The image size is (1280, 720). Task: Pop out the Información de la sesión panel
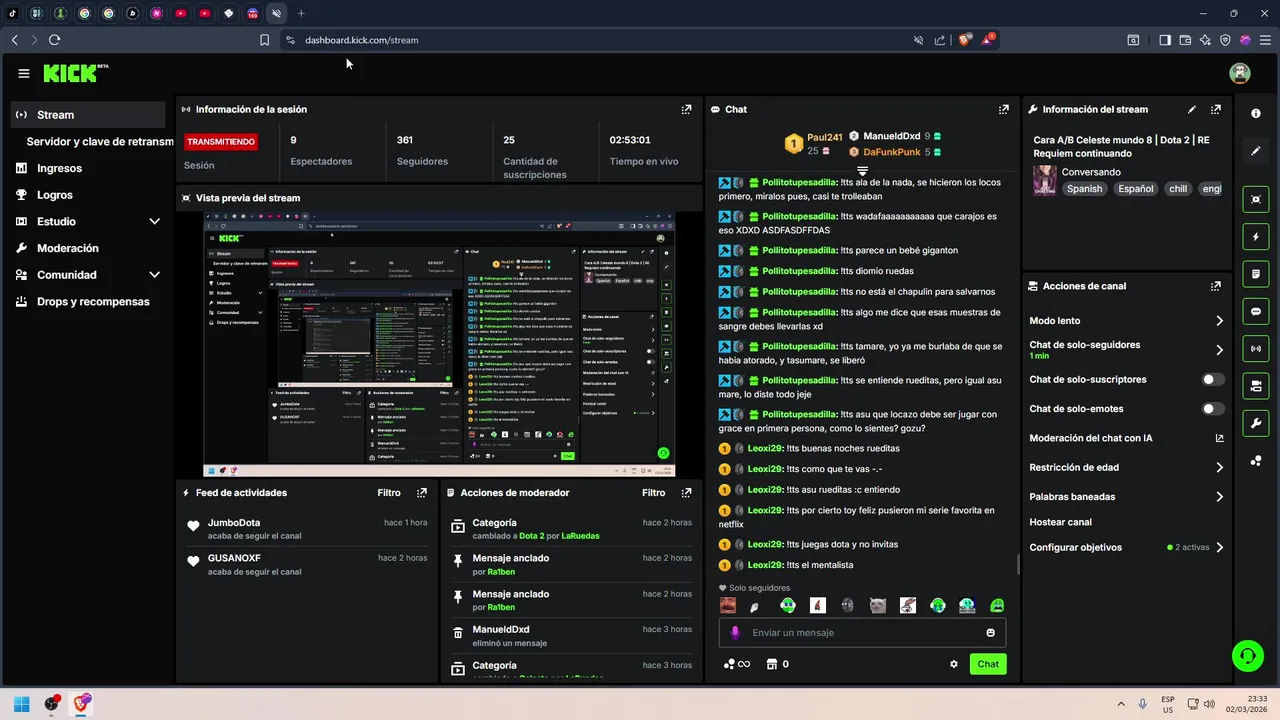tap(686, 109)
